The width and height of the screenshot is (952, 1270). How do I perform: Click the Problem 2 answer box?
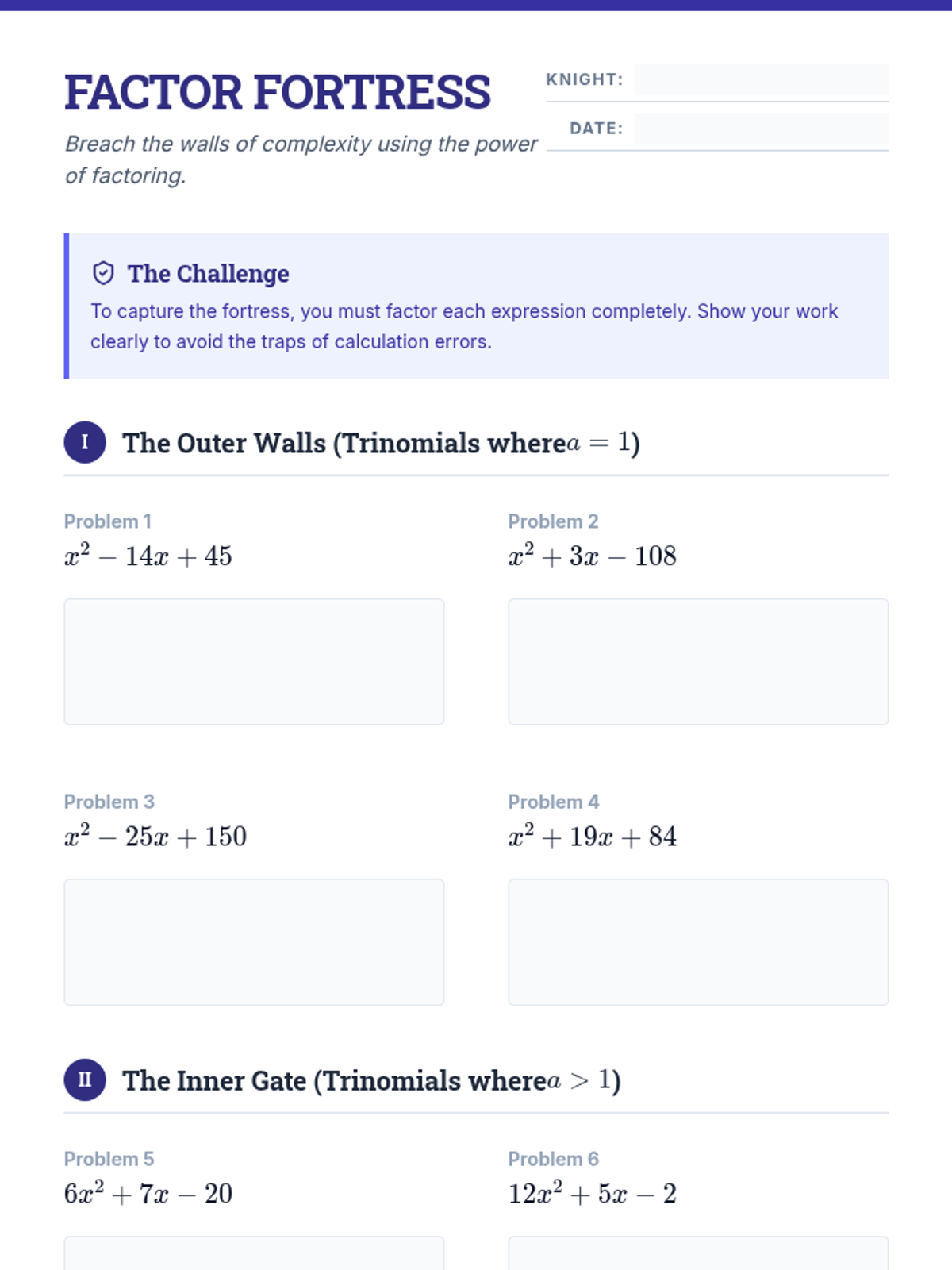coord(698,661)
